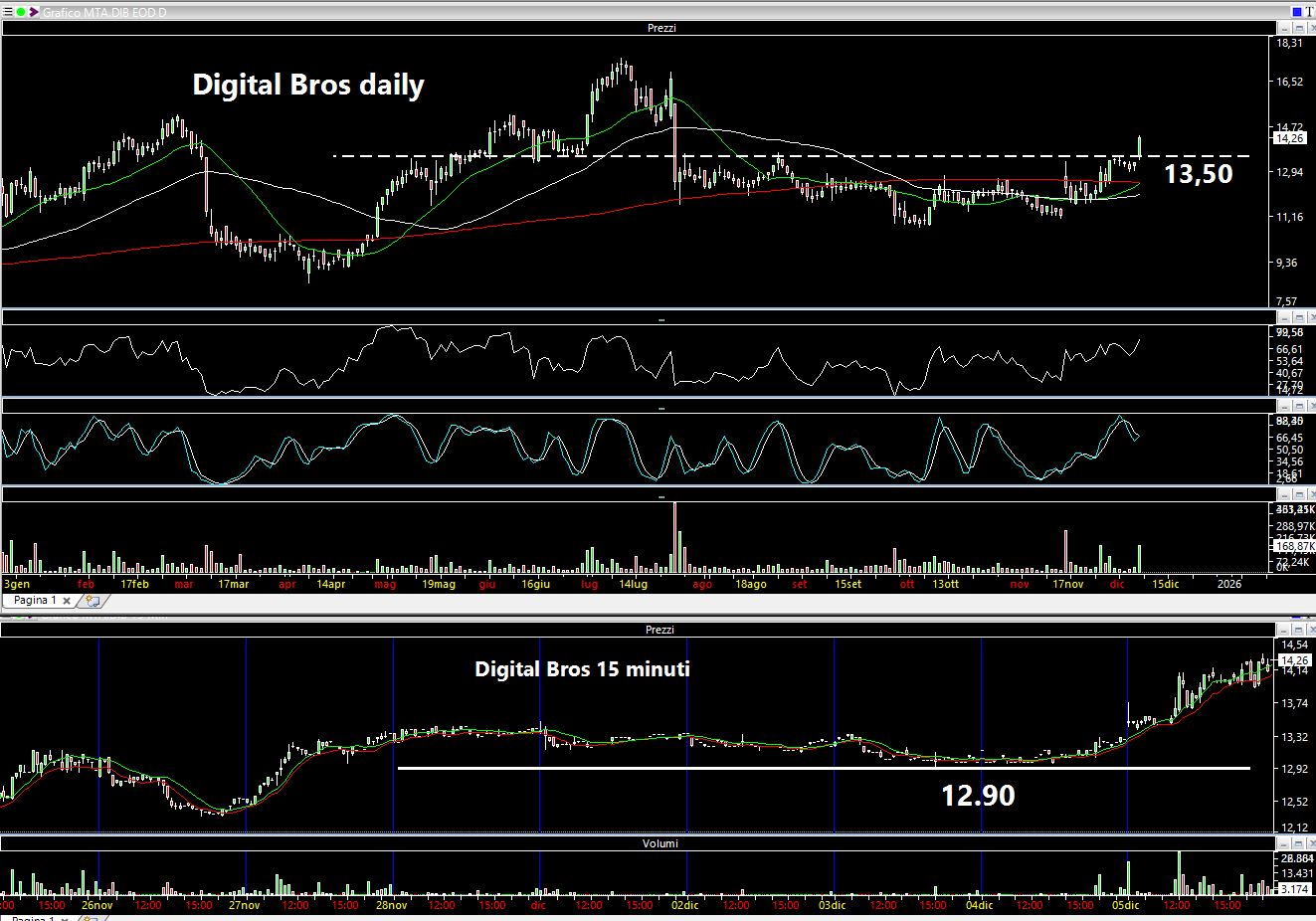Click the 168,87K volume tag
This screenshot has width=1316, height=921.
click(x=1295, y=546)
